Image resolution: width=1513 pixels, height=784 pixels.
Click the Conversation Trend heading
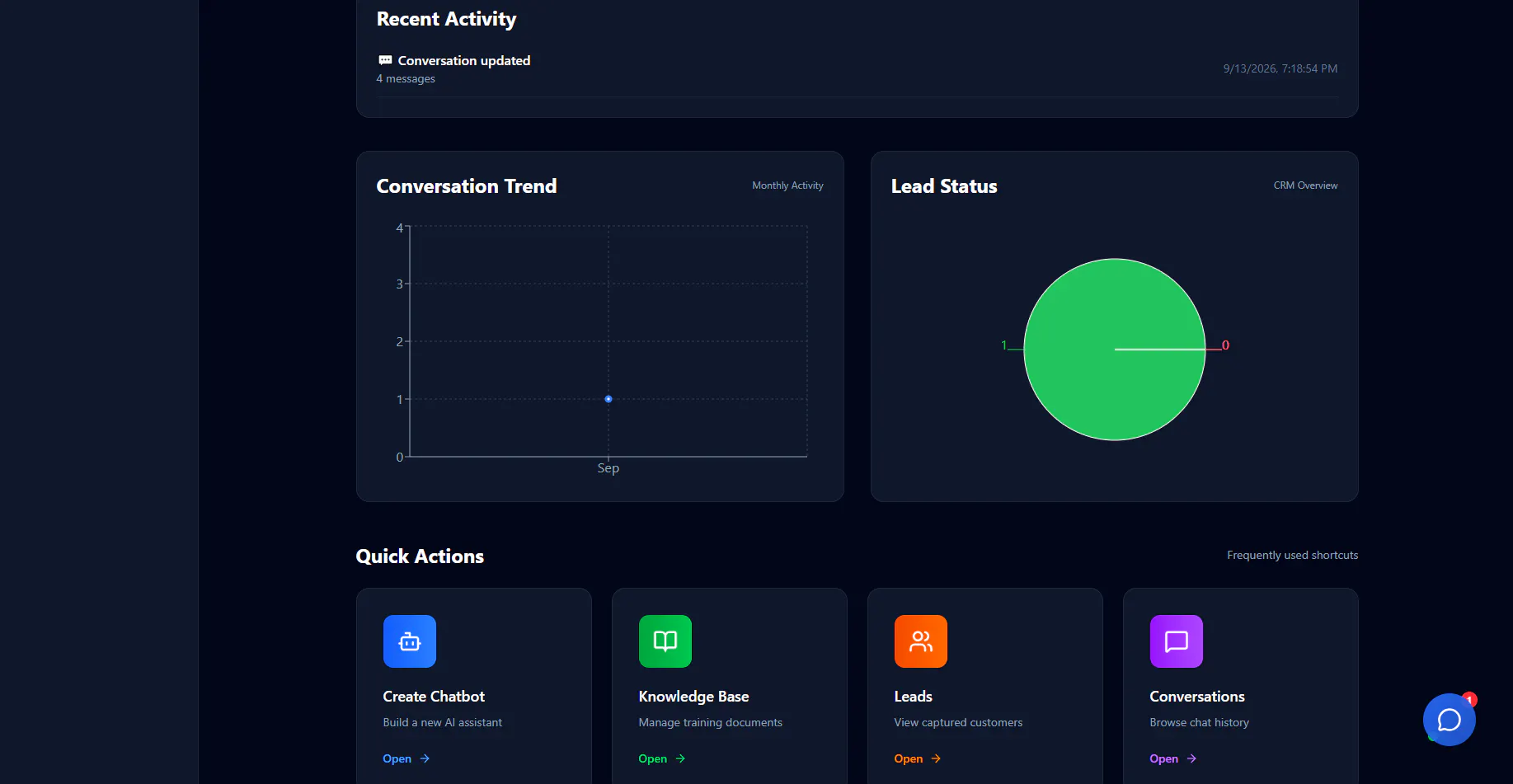point(467,186)
